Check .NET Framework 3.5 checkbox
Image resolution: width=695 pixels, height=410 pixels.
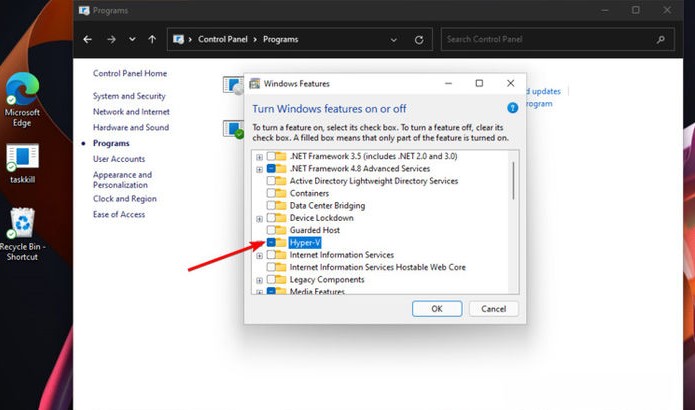coord(271,156)
